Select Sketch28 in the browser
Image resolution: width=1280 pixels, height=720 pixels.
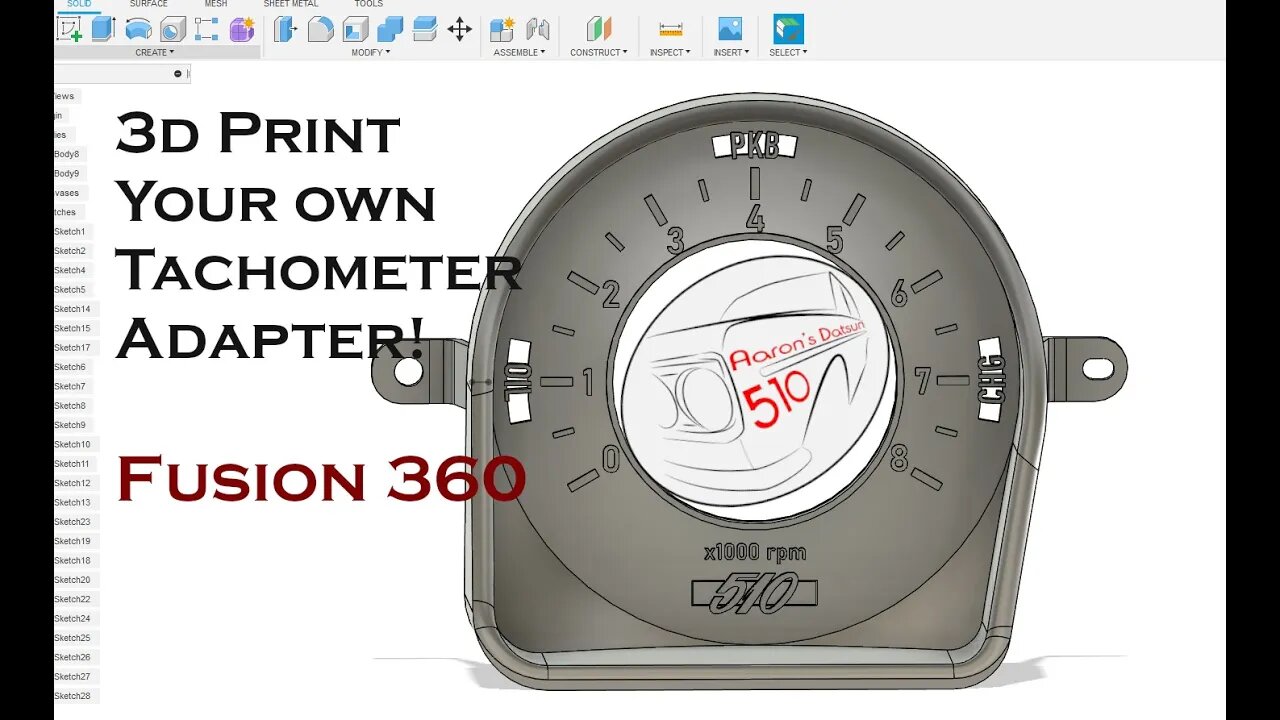(x=72, y=696)
